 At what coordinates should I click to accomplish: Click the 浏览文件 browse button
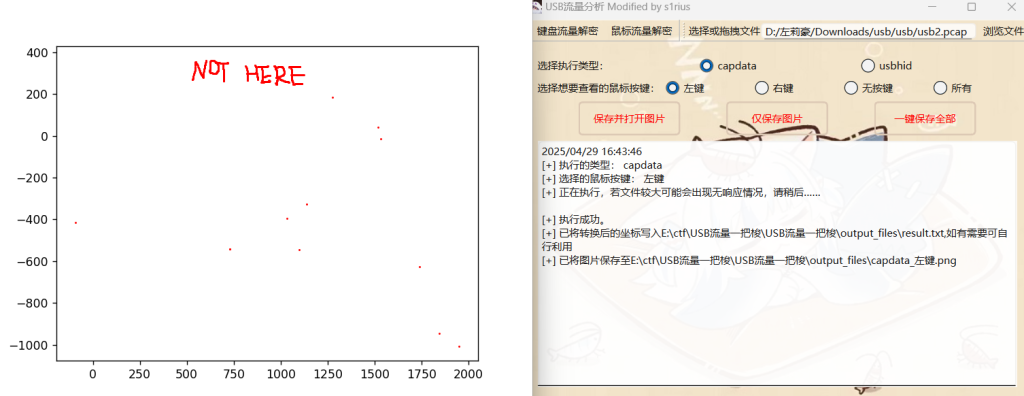pos(1003,31)
